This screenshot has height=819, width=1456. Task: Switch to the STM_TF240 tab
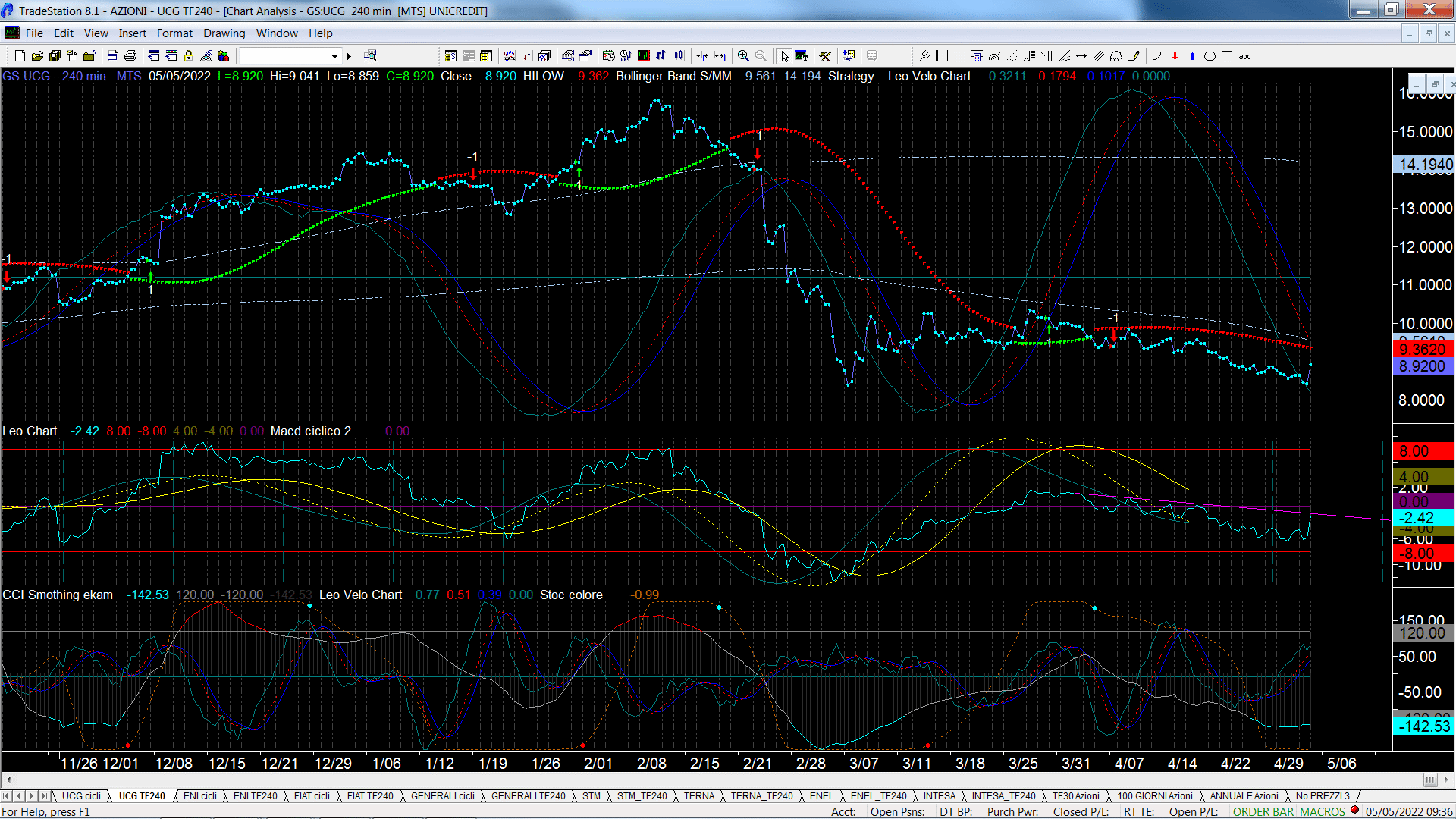click(642, 796)
